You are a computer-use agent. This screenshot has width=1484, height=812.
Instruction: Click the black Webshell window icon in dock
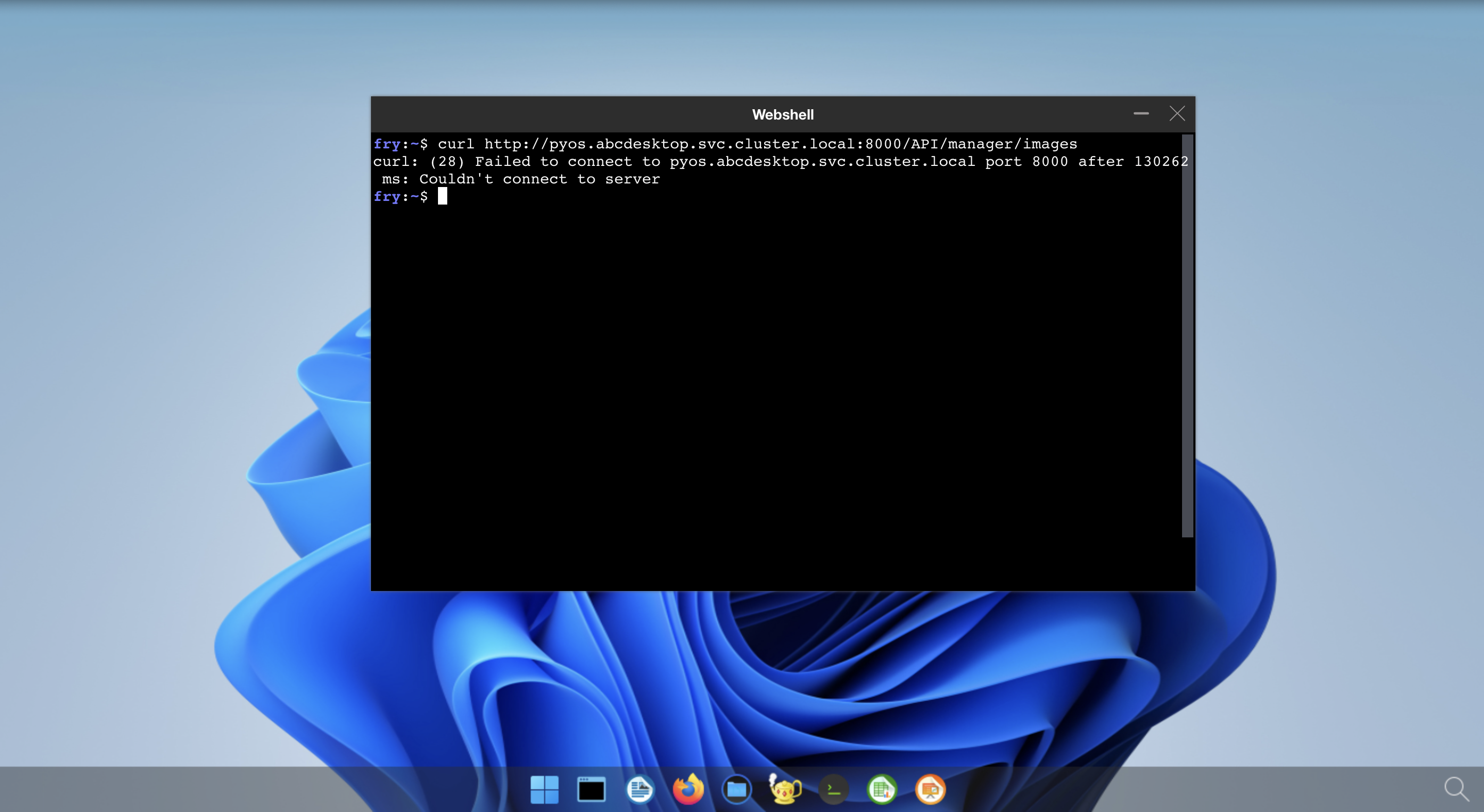[x=592, y=789]
